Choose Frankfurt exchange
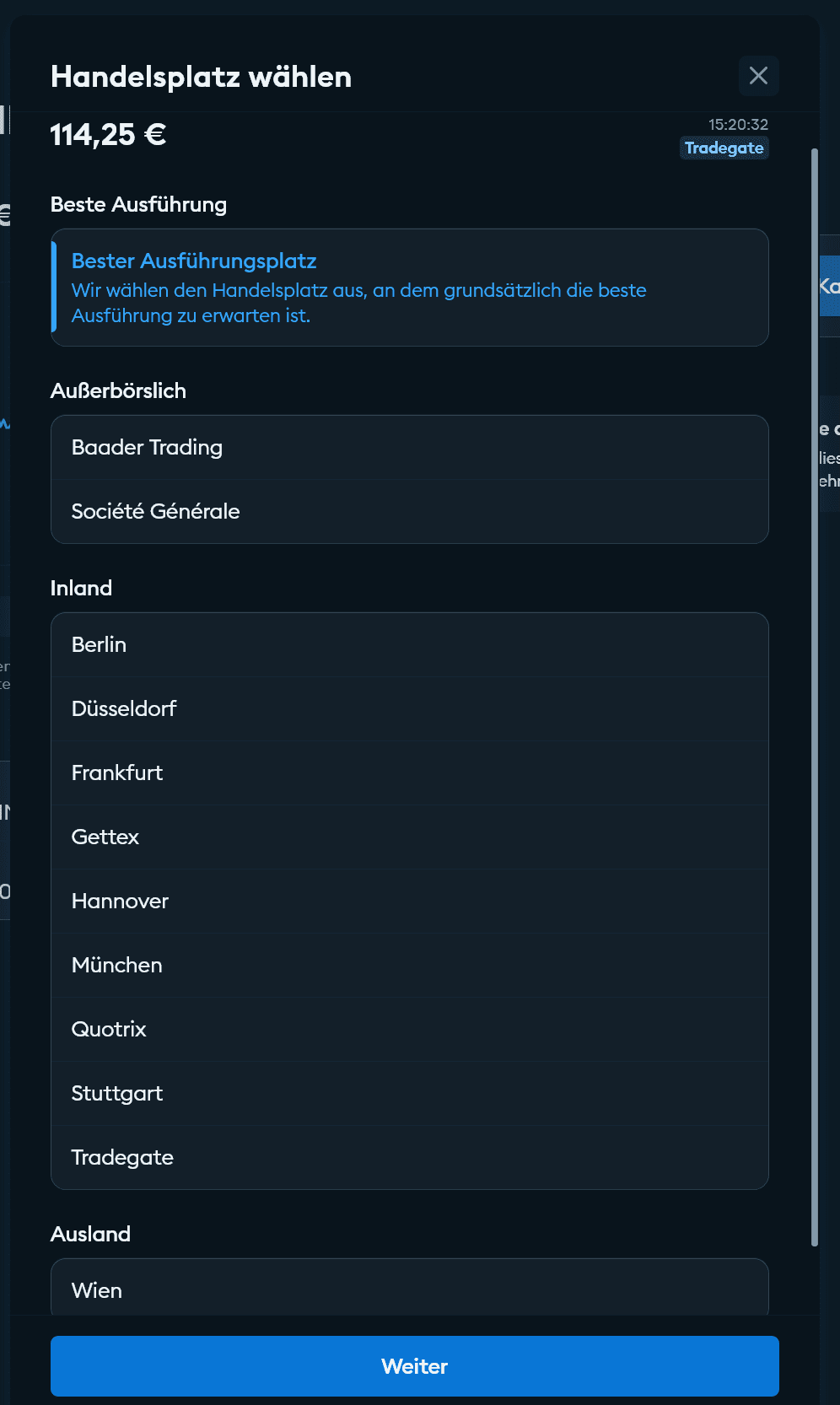Viewport: 840px width, 1405px height. [x=409, y=772]
